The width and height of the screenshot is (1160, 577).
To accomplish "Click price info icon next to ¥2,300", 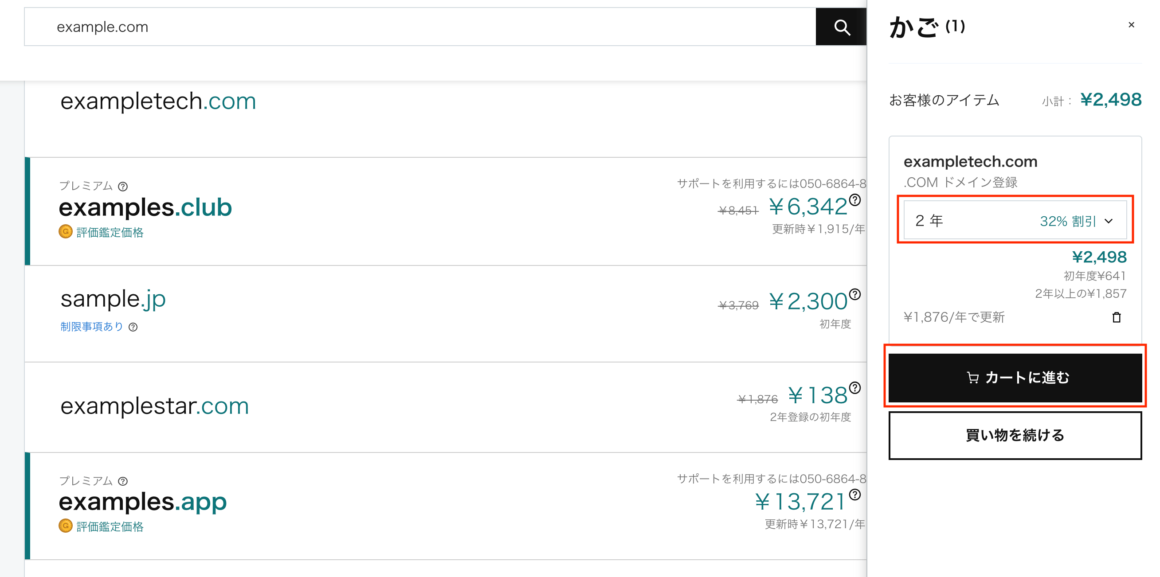I will pyautogui.click(x=854, y=294).
